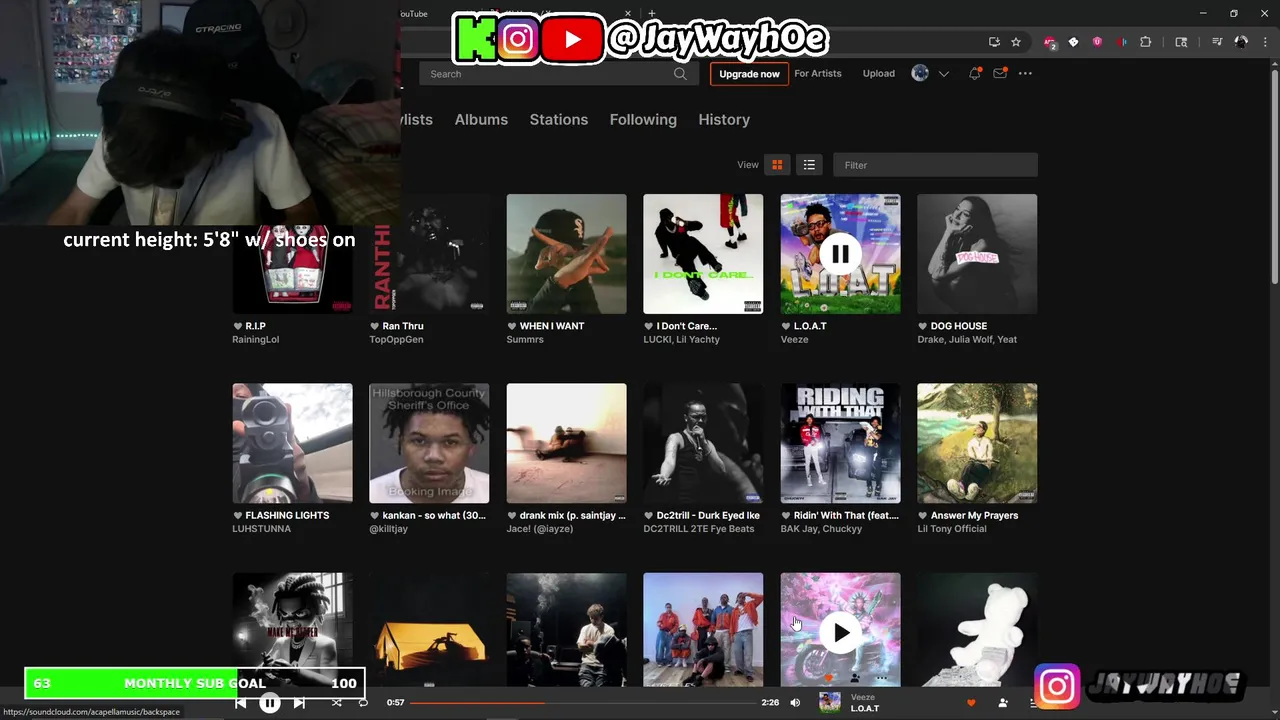Toggle the heart beside DOG HOUSE

coord(922,326)
